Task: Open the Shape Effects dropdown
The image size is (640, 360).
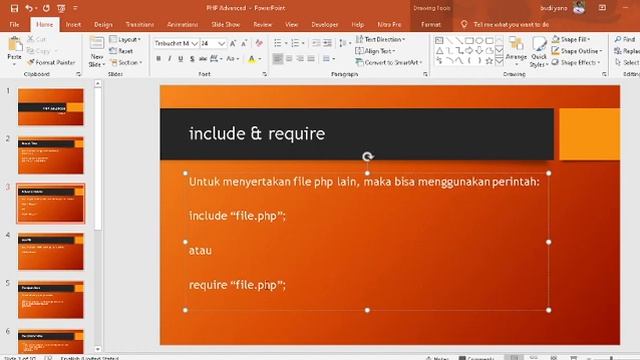Action: click(576, 62)
